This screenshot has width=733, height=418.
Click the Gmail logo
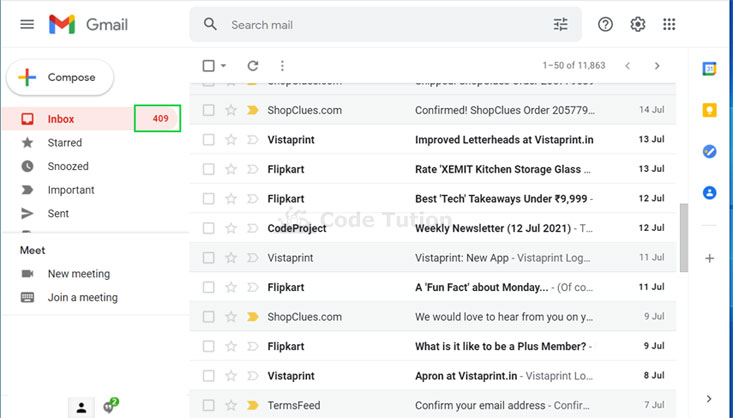pos(88,24)
